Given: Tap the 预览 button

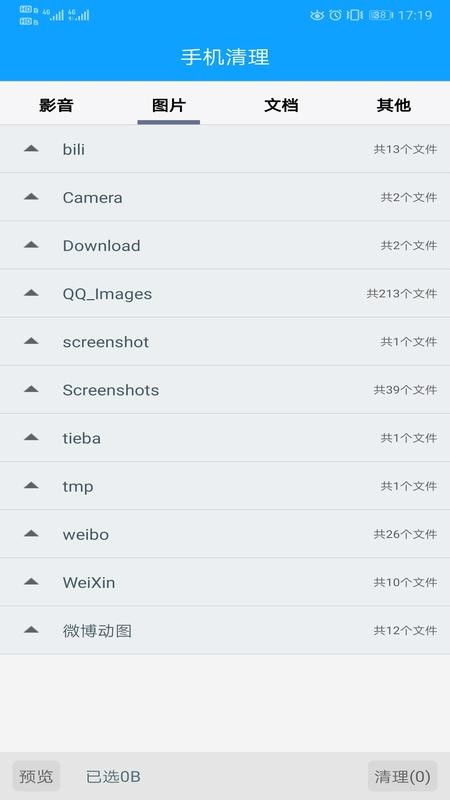Looking at the screenshot, I should (36, 776).
